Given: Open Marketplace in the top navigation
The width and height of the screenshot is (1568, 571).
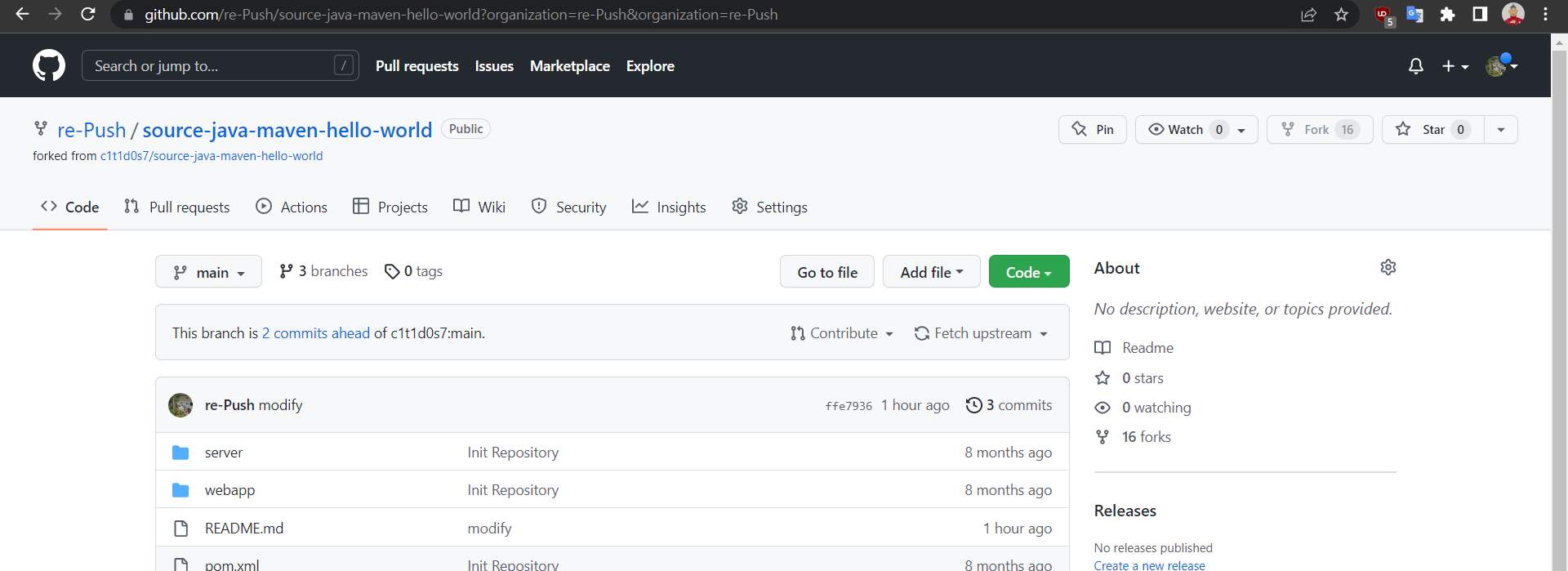Looking at the screenshot, I should (x=570, y=66).
